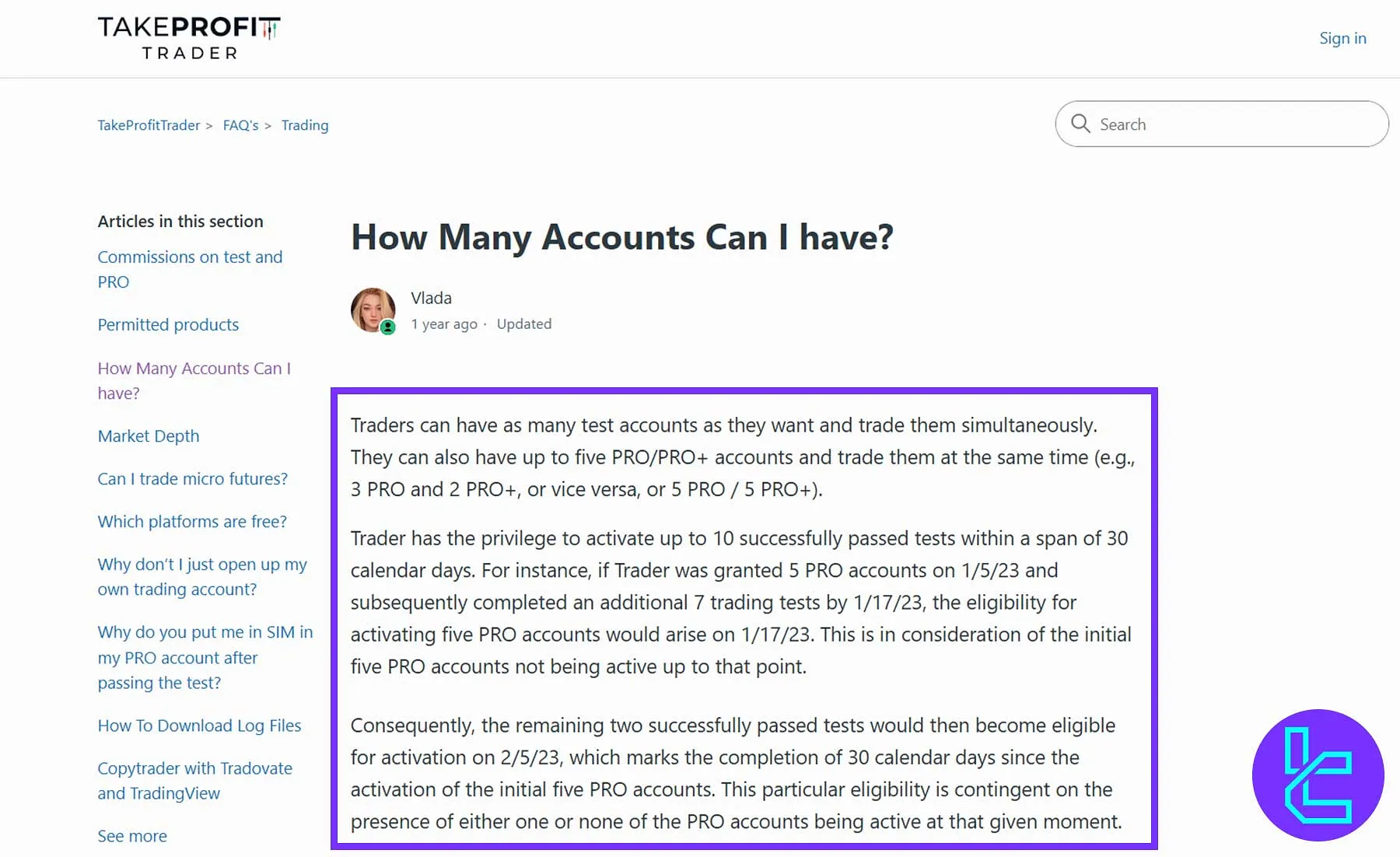Go to FAQ's breadcrumb

240,125
